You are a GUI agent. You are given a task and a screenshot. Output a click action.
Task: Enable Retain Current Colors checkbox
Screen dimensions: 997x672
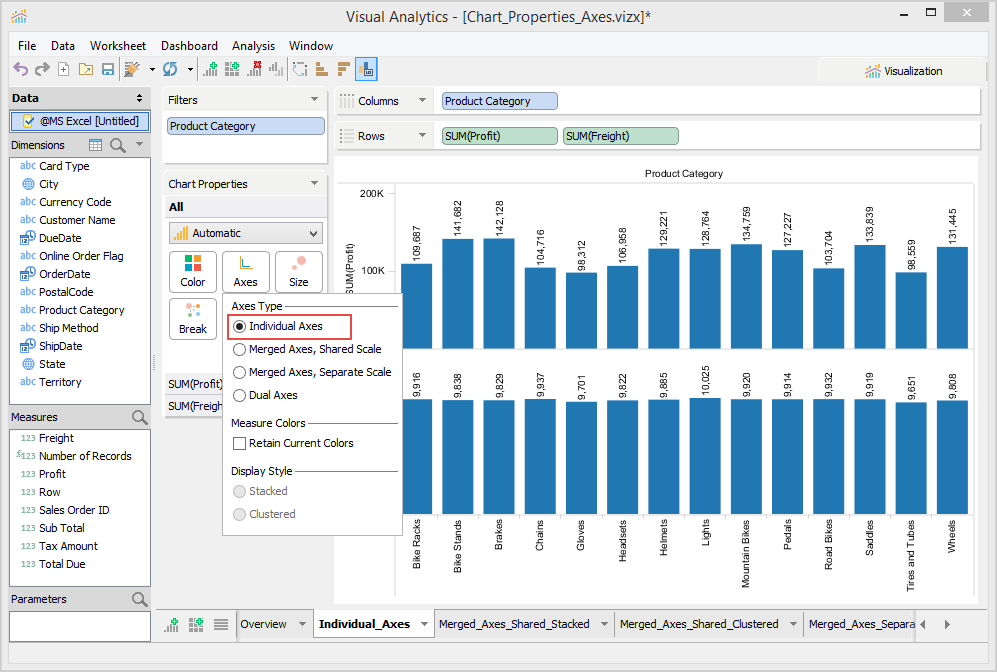coord(239,443)
